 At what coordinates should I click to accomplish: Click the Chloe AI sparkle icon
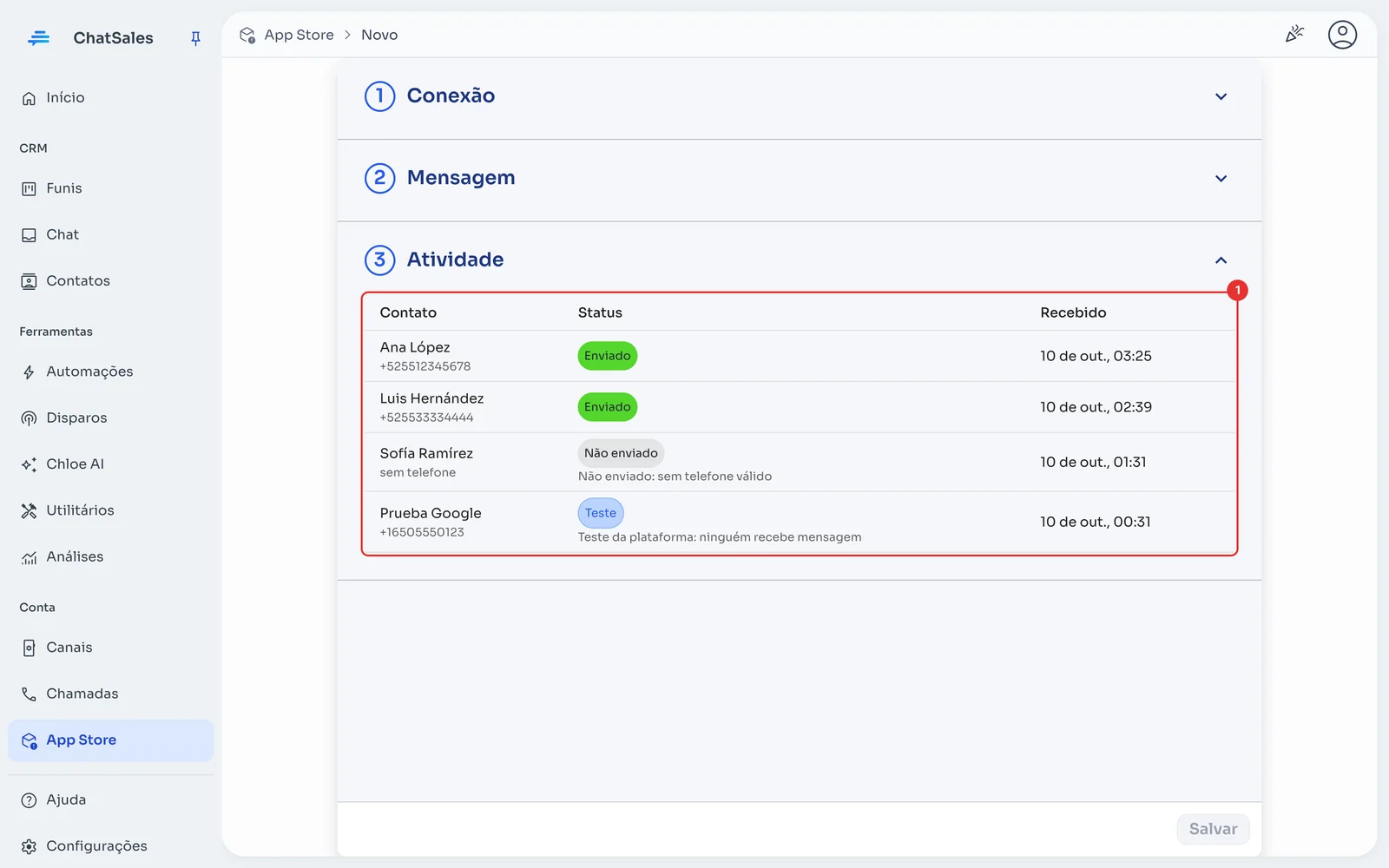(29, 464)
